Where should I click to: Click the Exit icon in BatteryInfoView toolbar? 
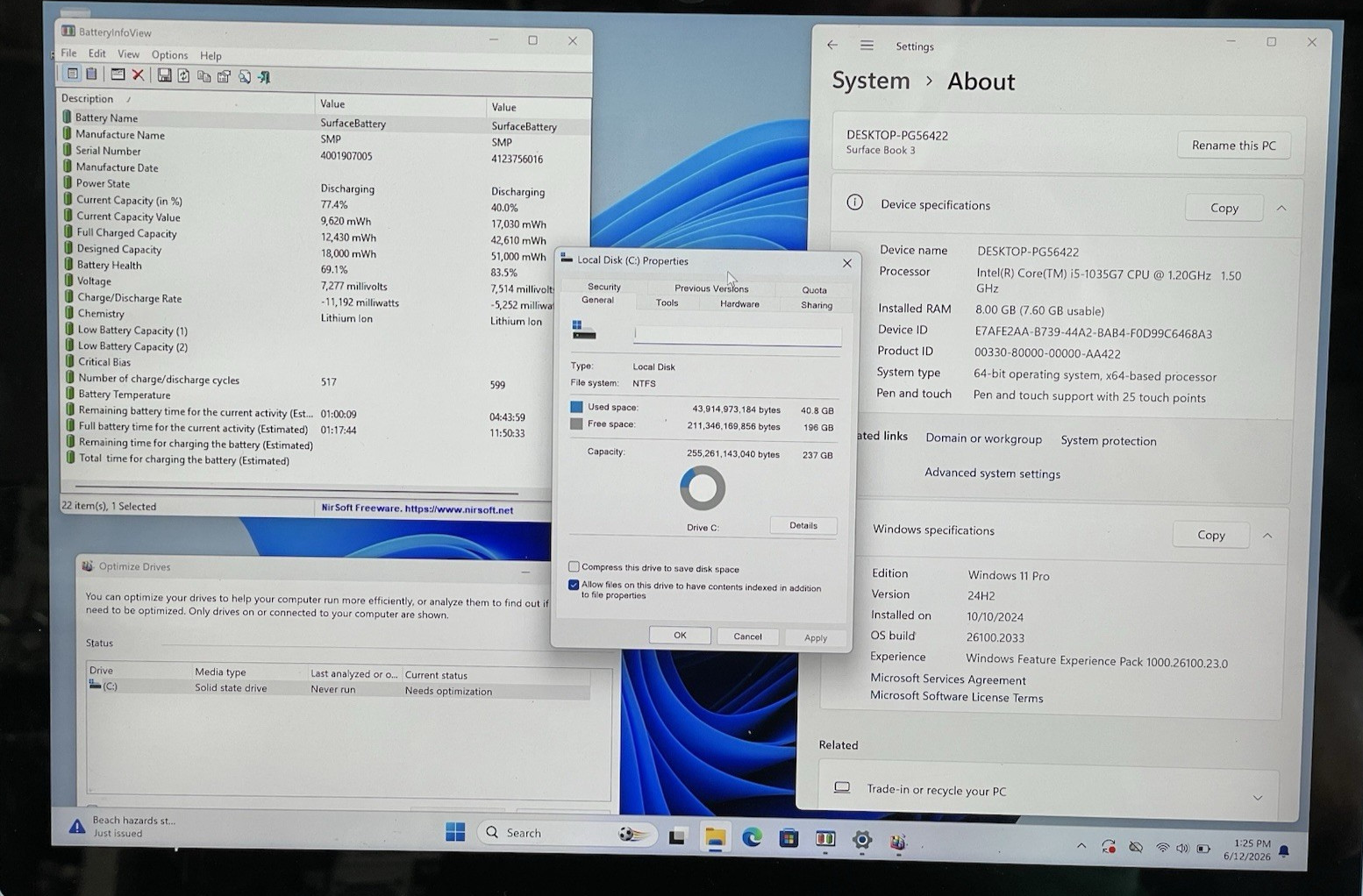[264, 77]
